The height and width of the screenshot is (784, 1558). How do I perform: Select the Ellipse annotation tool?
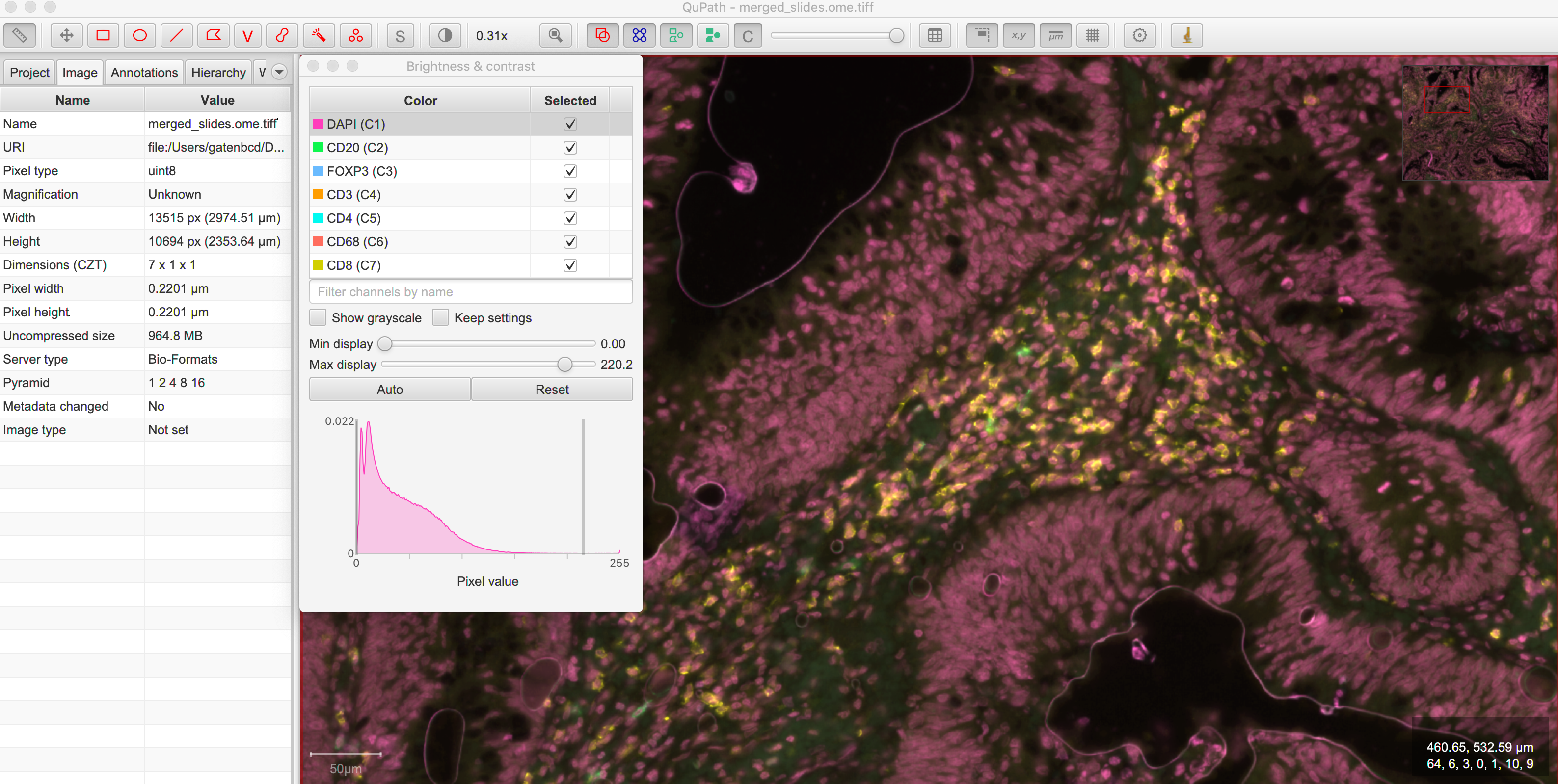point(140,36)
